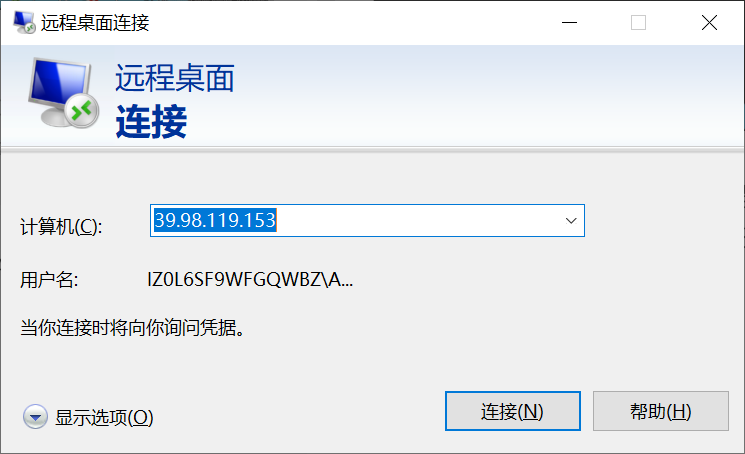This screenshot has height=454, width=745.
Task: Click the 计算机(C): label
Action: [61, 227]
